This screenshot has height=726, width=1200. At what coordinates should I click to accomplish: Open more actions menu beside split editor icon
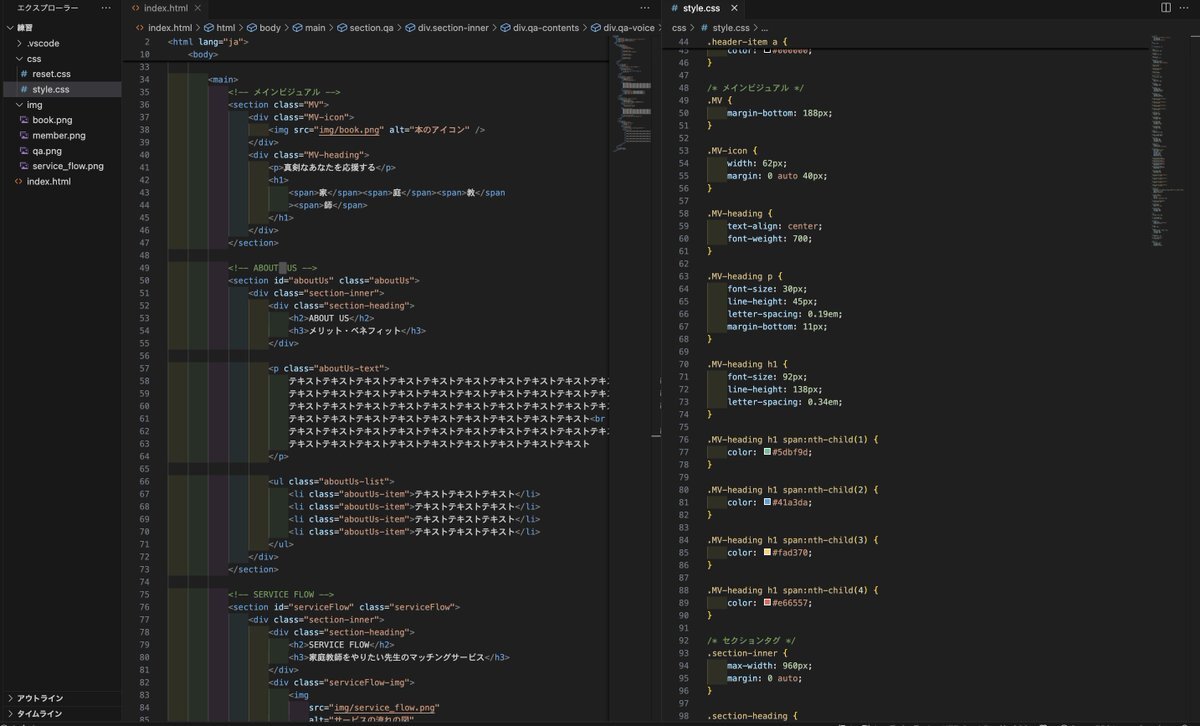1187,8
